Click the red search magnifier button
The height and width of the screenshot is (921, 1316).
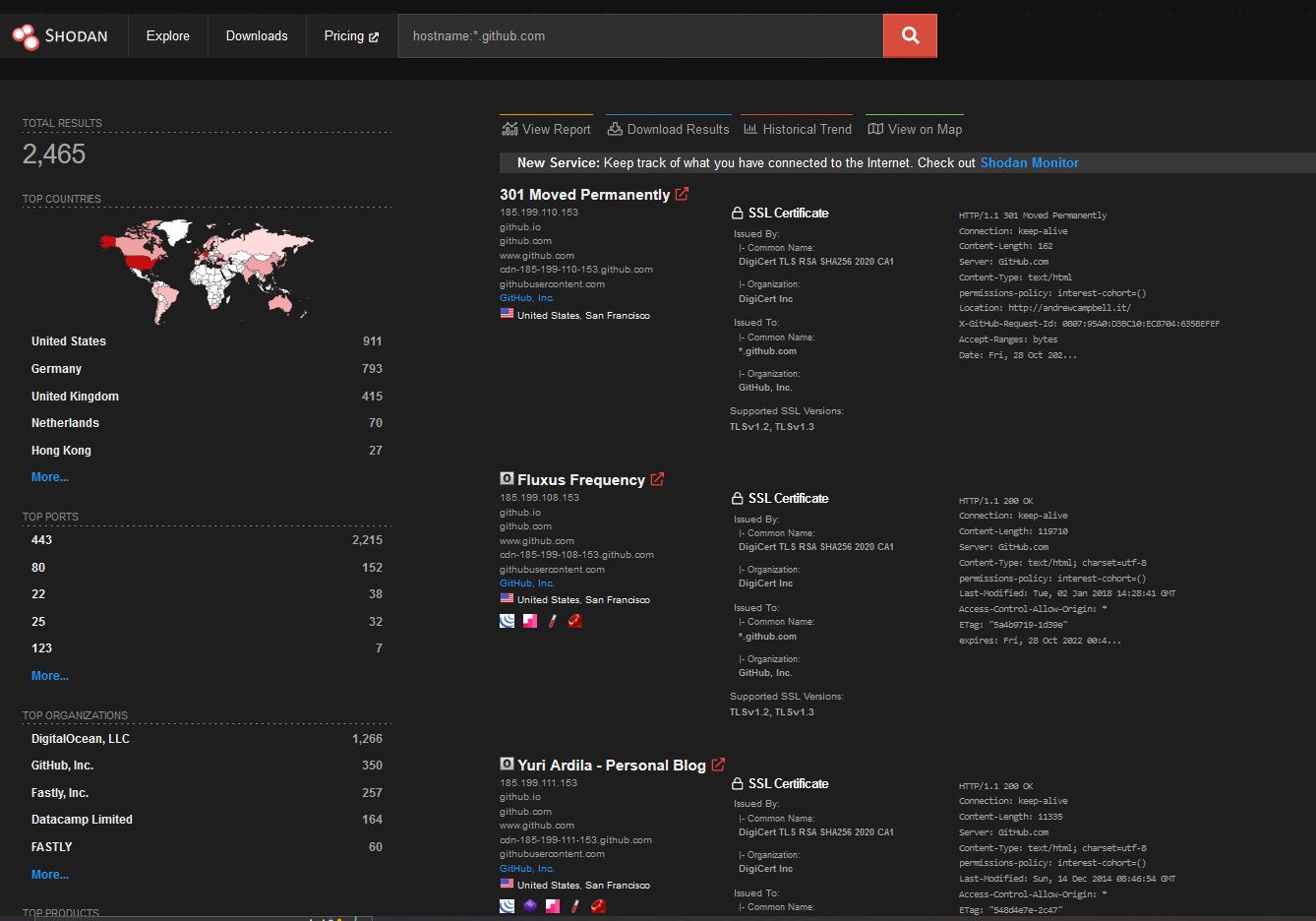[x=910, y=35]
